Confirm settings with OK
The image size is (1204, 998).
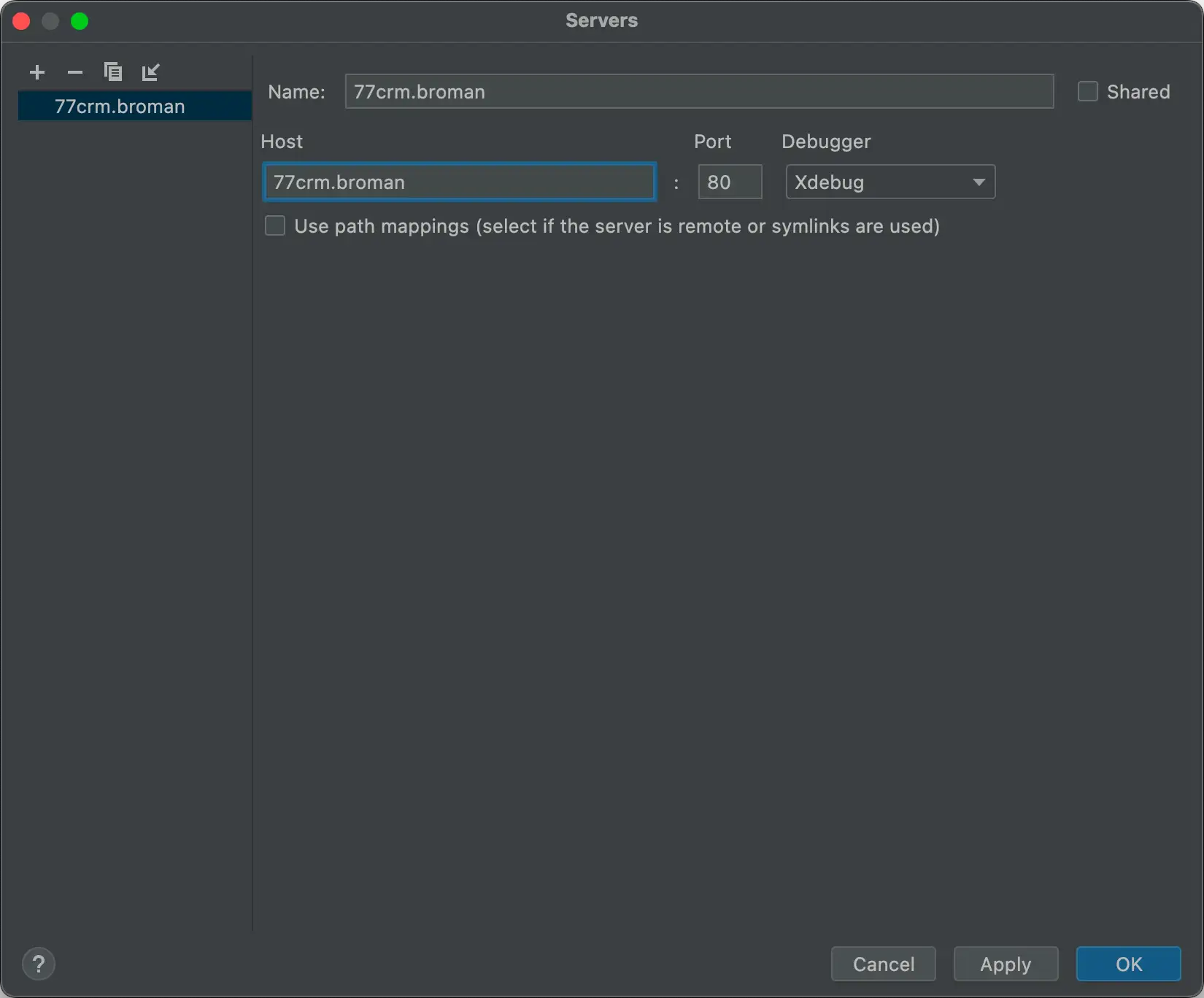[1128, 964]
